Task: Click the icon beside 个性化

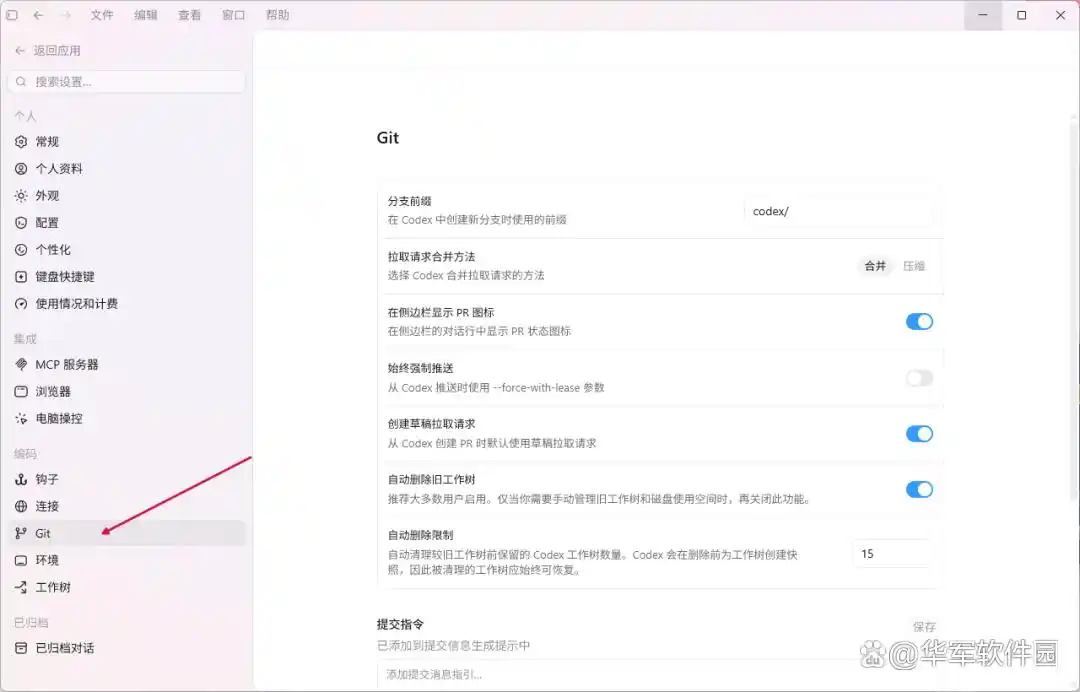Action: pos(21,249)
